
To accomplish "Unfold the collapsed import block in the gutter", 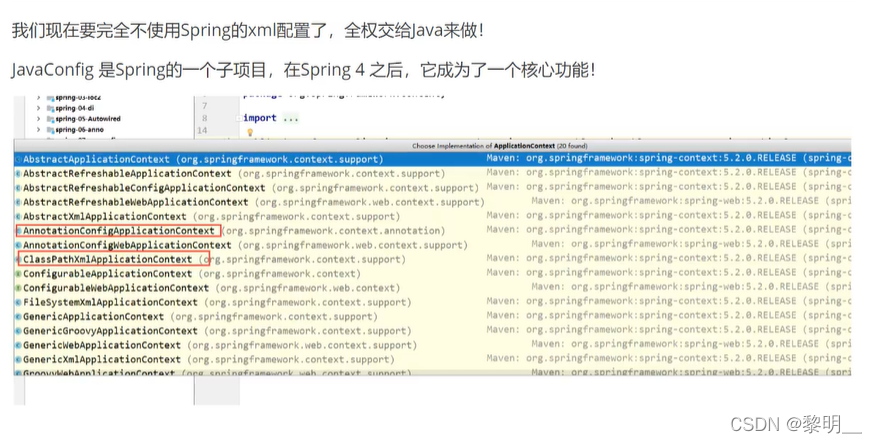I will pyautogui.click(x=239, y=118).
